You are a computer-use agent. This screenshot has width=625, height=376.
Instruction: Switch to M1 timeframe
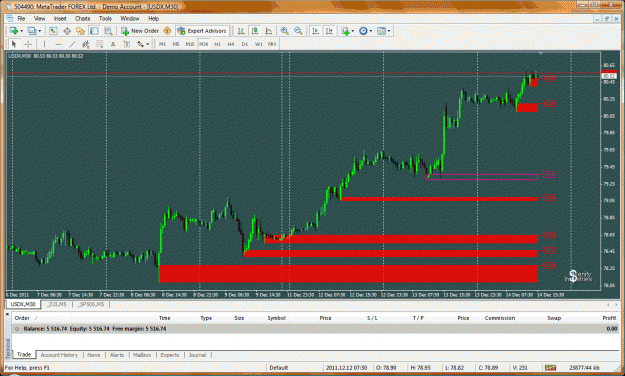(162, 44)
